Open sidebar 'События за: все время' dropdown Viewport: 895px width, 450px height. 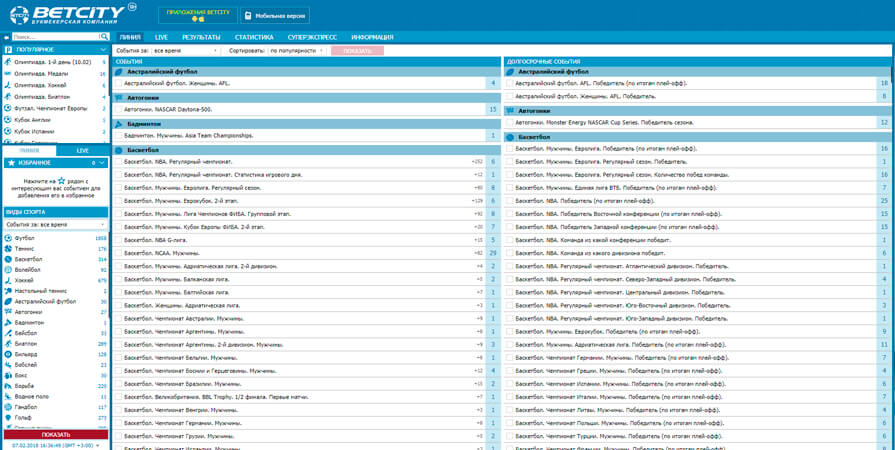click(55, 225)
